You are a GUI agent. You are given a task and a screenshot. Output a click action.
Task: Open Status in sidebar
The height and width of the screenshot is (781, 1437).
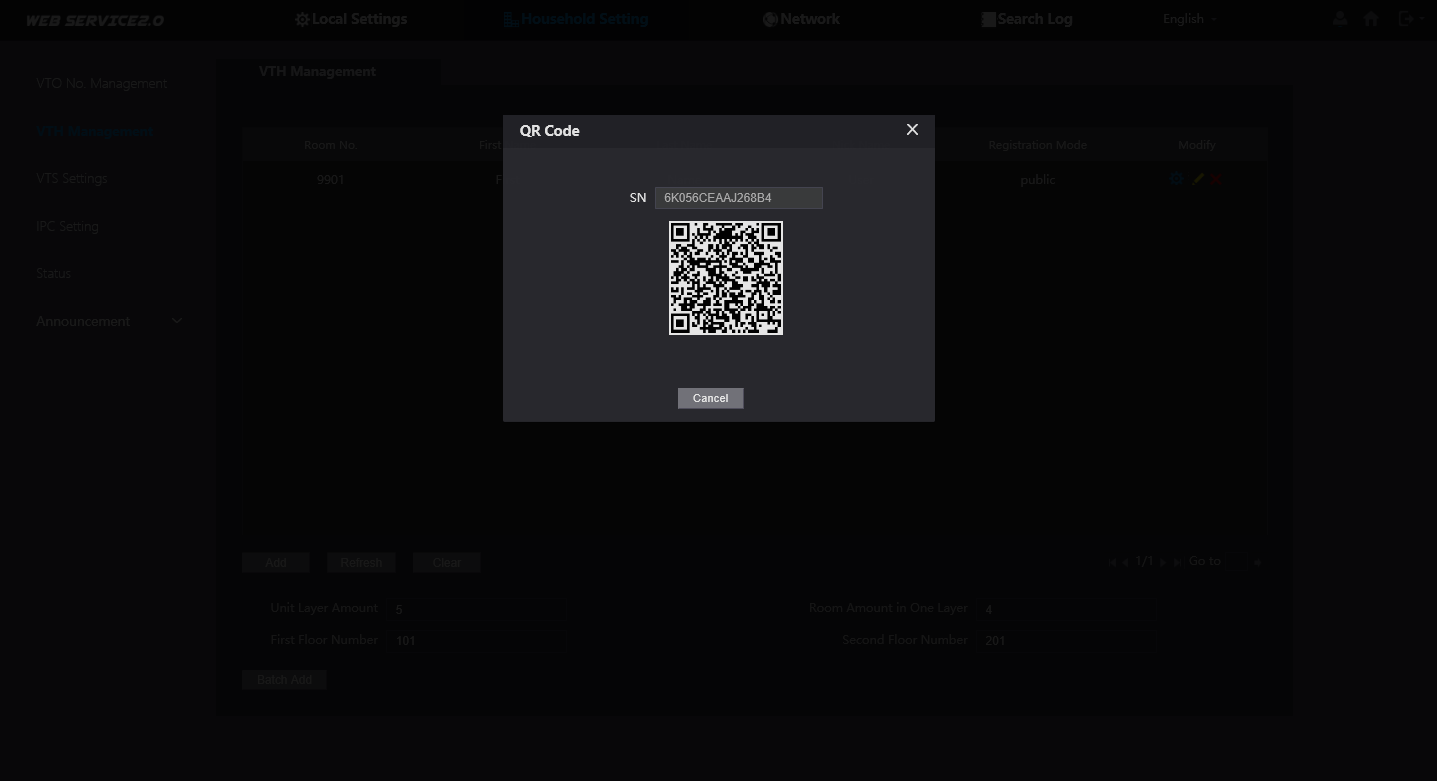(x=53, y=273)
